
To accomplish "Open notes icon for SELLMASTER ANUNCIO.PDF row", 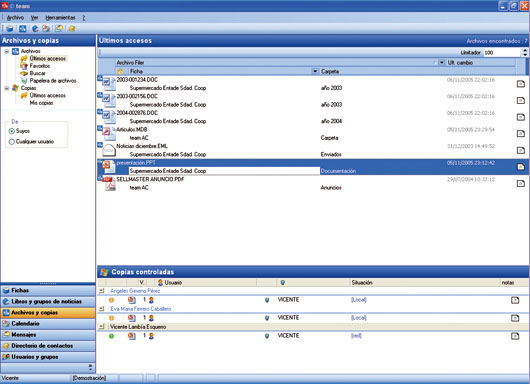I will 521,184.
